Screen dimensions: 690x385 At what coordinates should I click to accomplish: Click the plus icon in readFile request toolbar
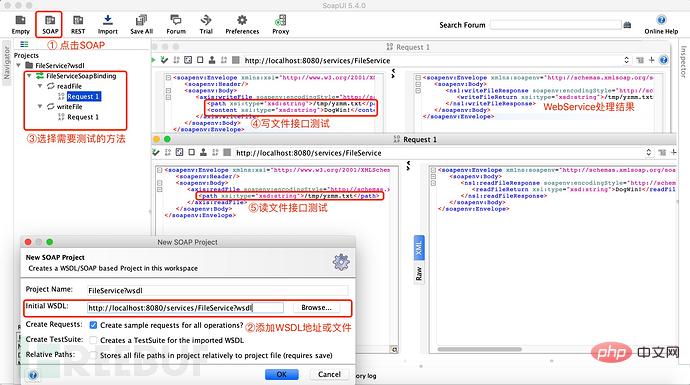click(x=674, y=152)
